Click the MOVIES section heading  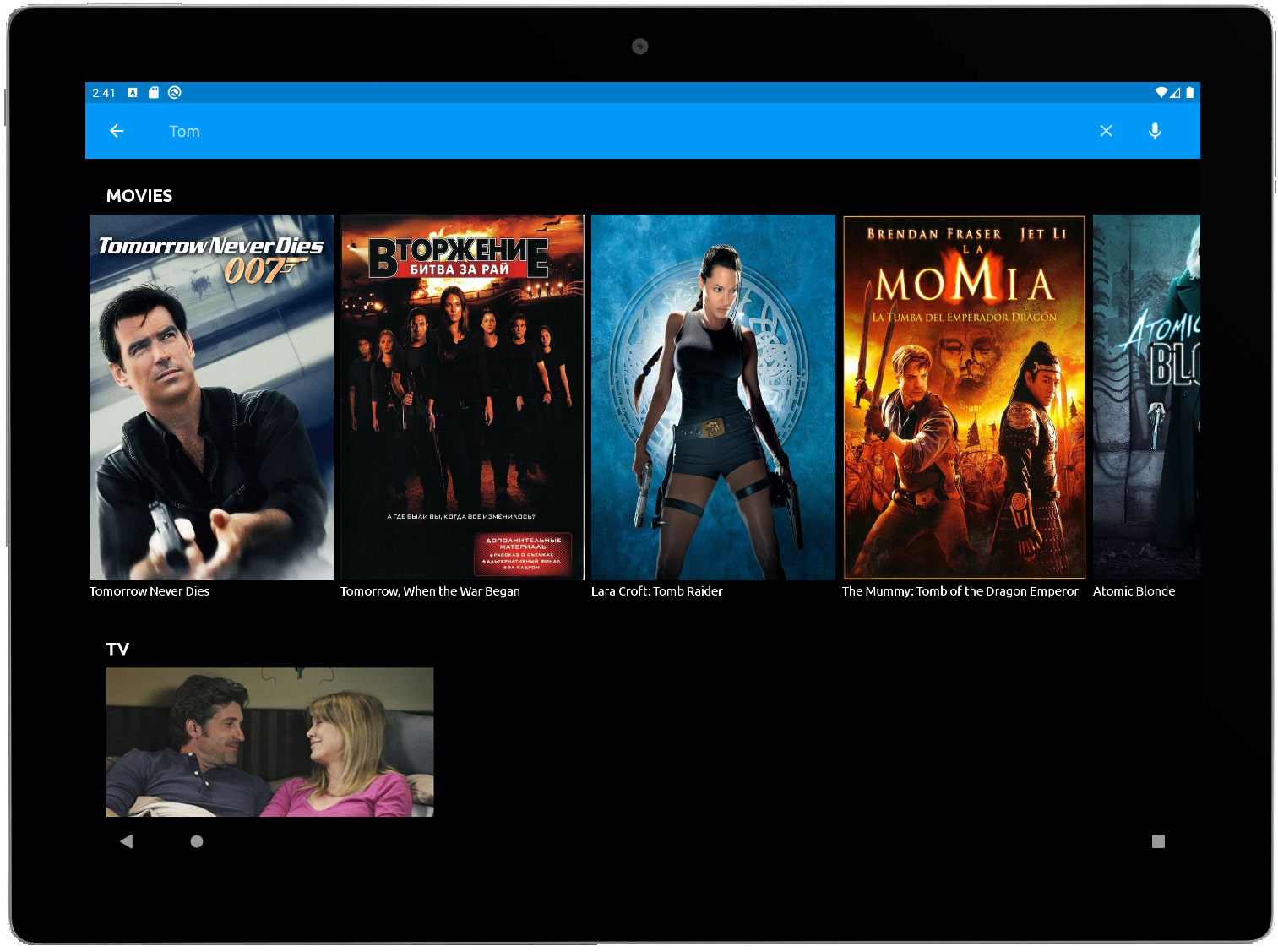[x=139, y=196]
